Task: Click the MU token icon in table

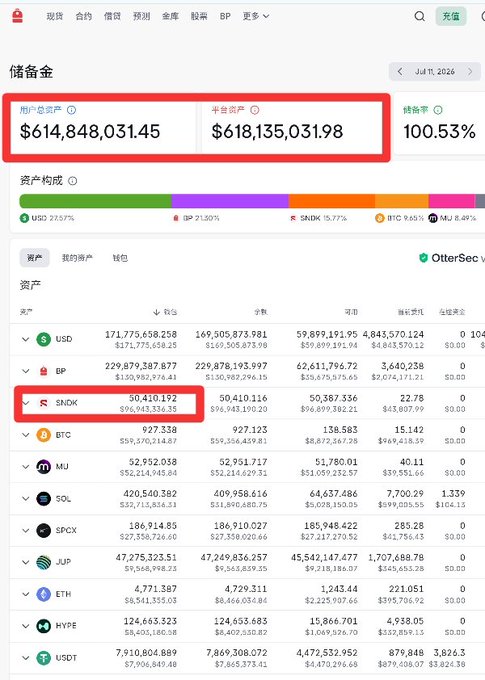Action: coord(43,467)
